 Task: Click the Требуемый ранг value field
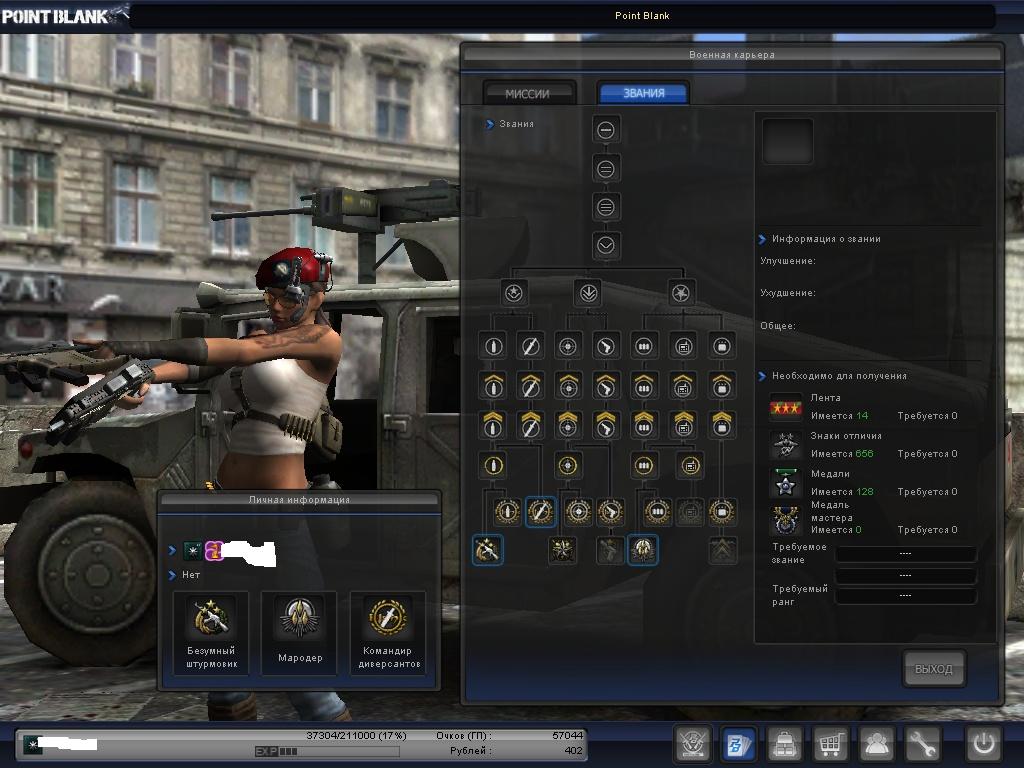coord(905,596)
